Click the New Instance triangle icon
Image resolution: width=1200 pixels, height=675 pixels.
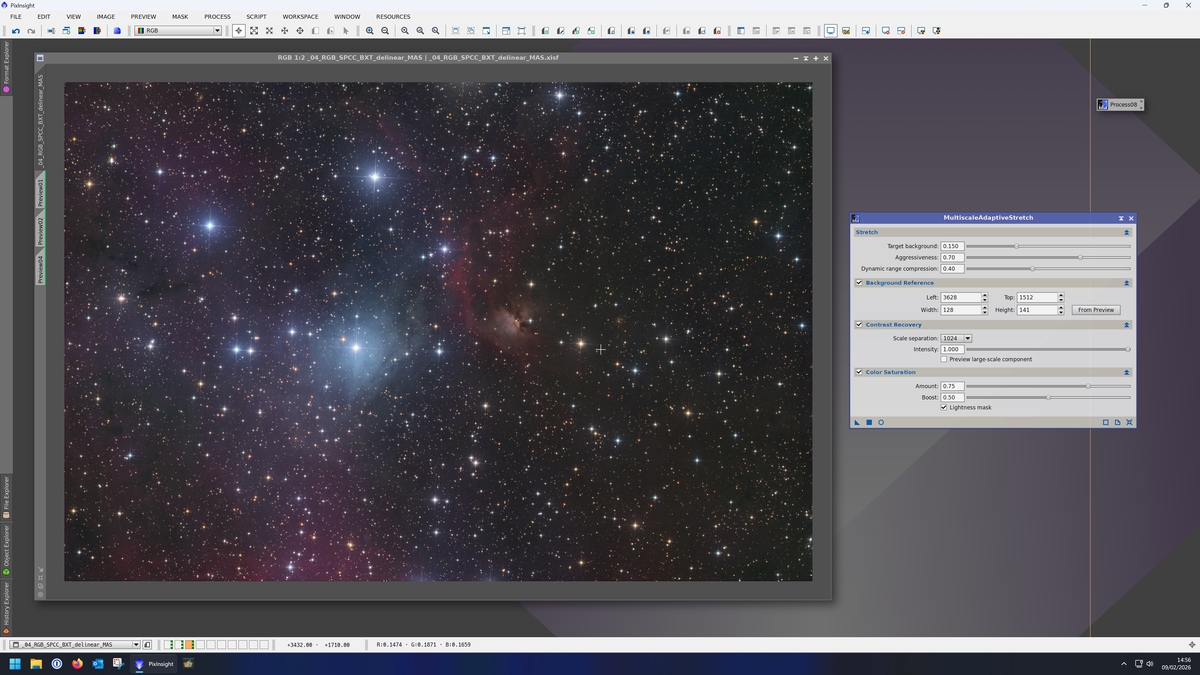pyautogui.click(x=857, y=422)
